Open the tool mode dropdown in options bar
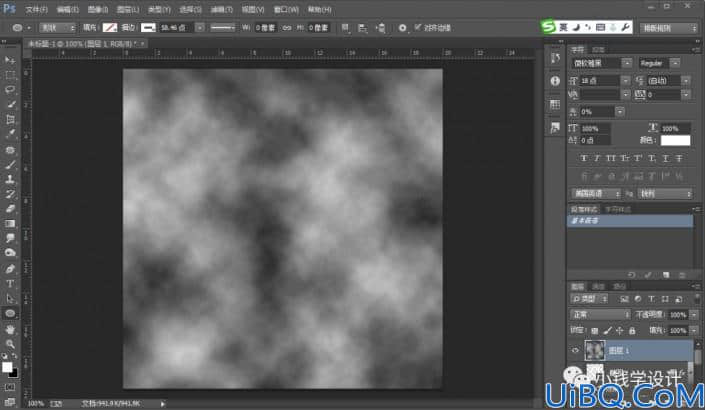The height and width of the screenshot is (410, 705). click(58, 28)
